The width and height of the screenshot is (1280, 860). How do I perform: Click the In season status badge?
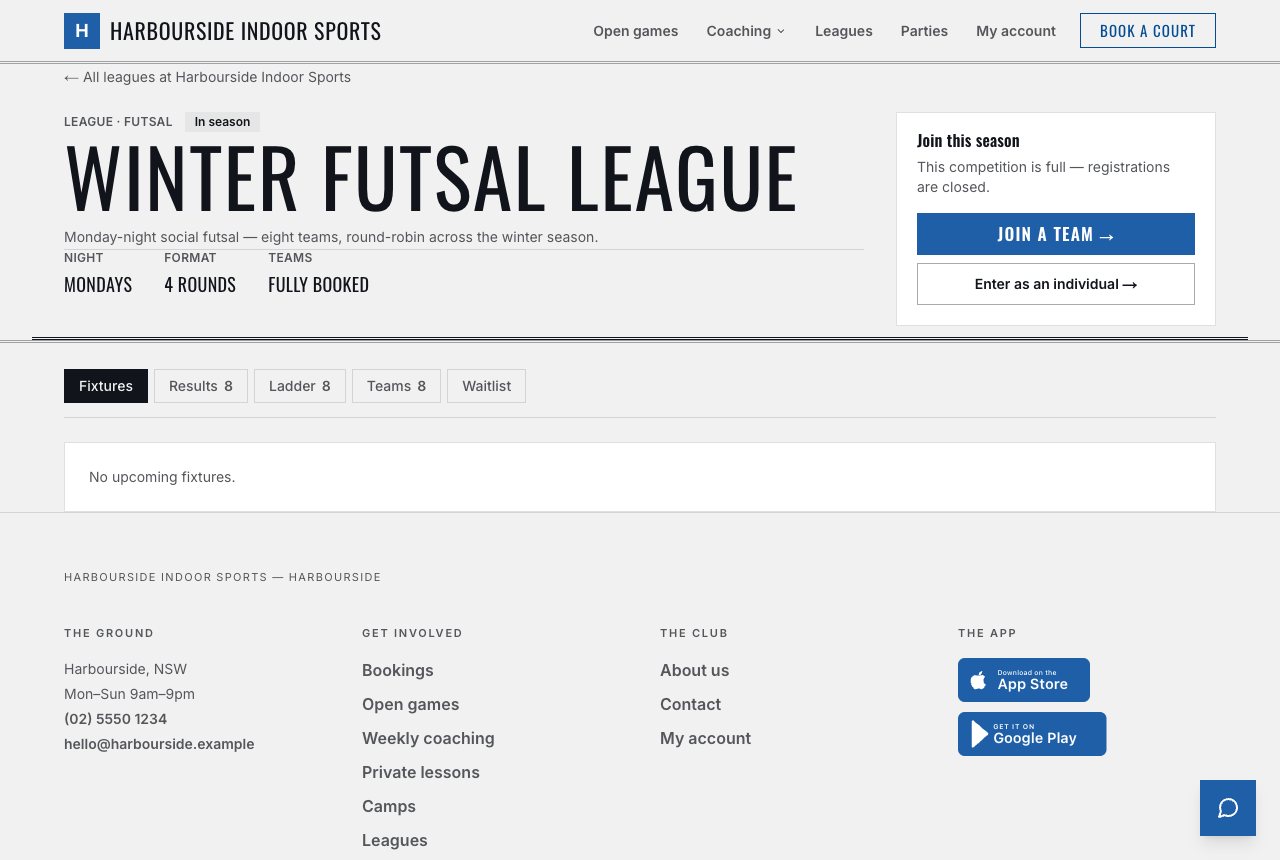[x=222, y=122]
